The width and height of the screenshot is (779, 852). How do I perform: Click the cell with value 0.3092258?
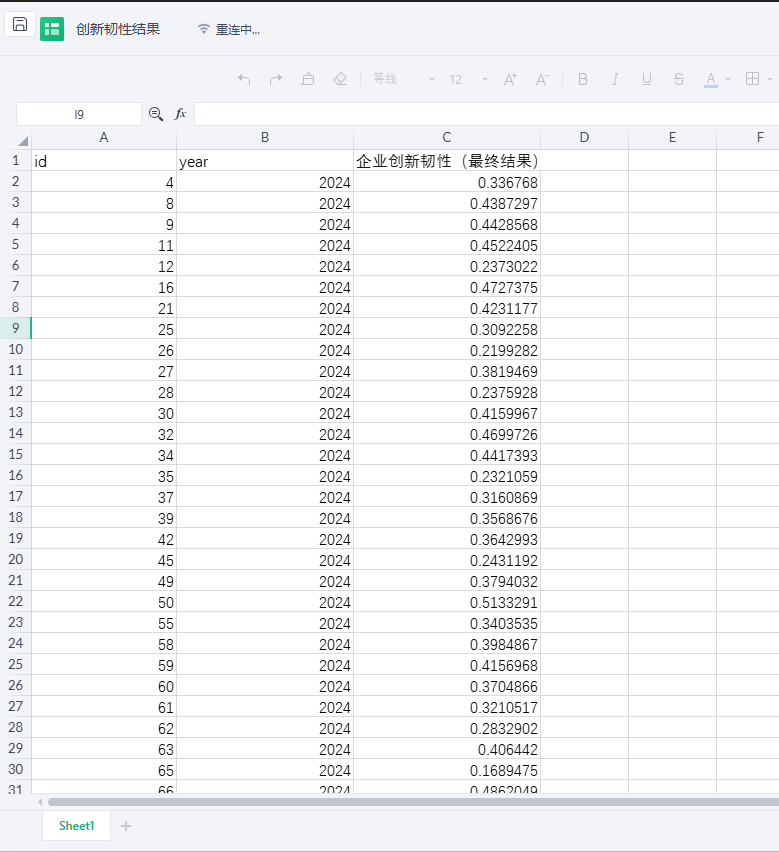(x=447, y=329)
